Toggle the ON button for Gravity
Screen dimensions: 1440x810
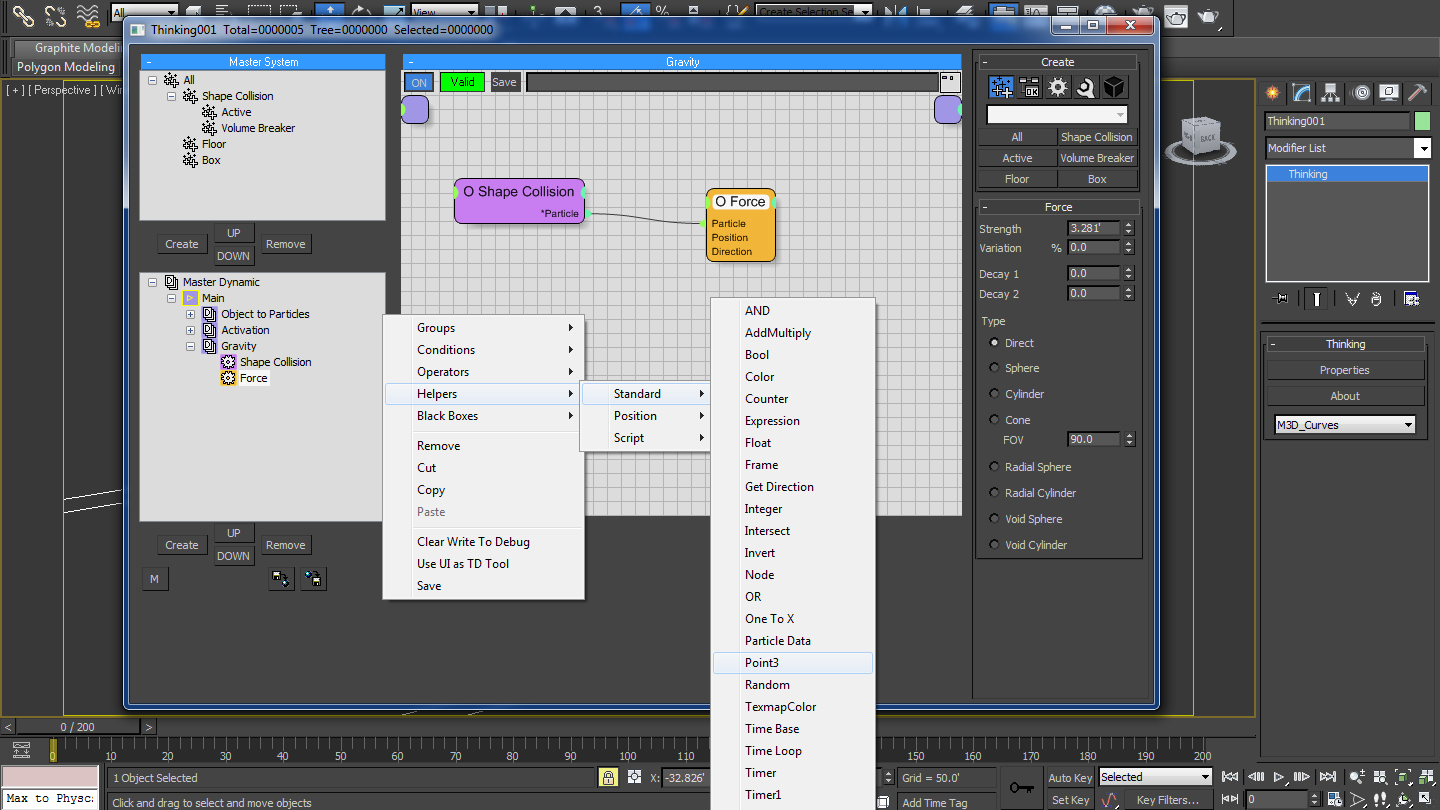click(x=419, y=82)
